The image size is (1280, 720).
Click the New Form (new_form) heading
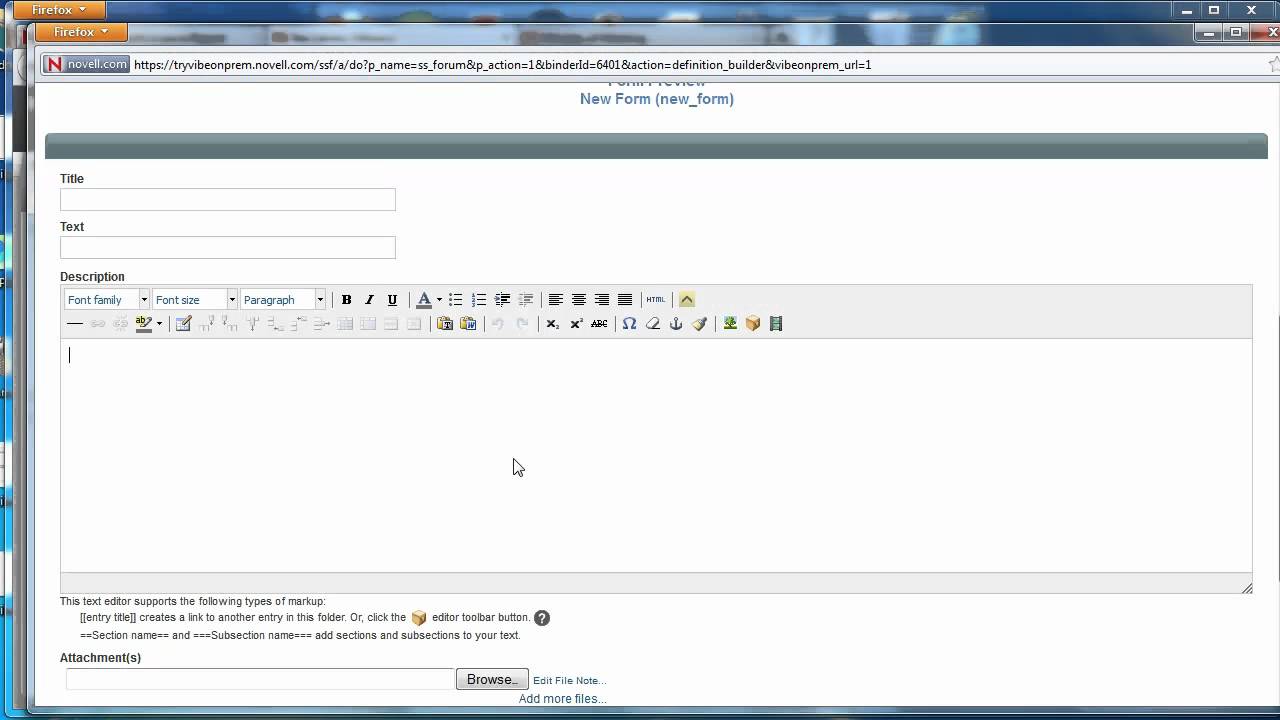[x=657, y=99]
